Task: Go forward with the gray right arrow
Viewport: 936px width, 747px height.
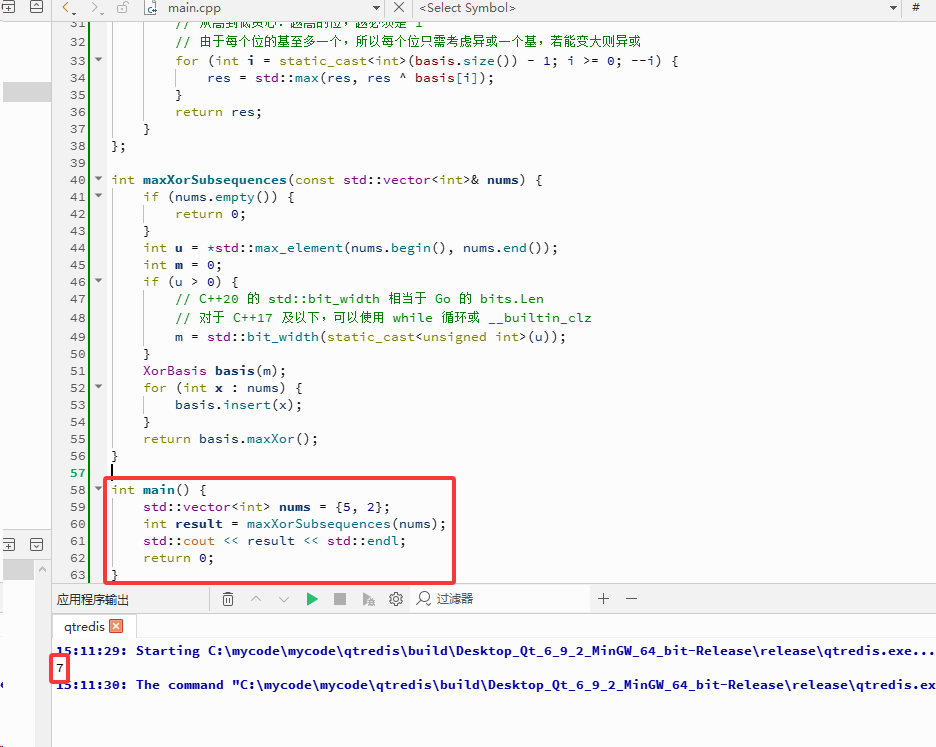Action: click(x=96, y=8)
